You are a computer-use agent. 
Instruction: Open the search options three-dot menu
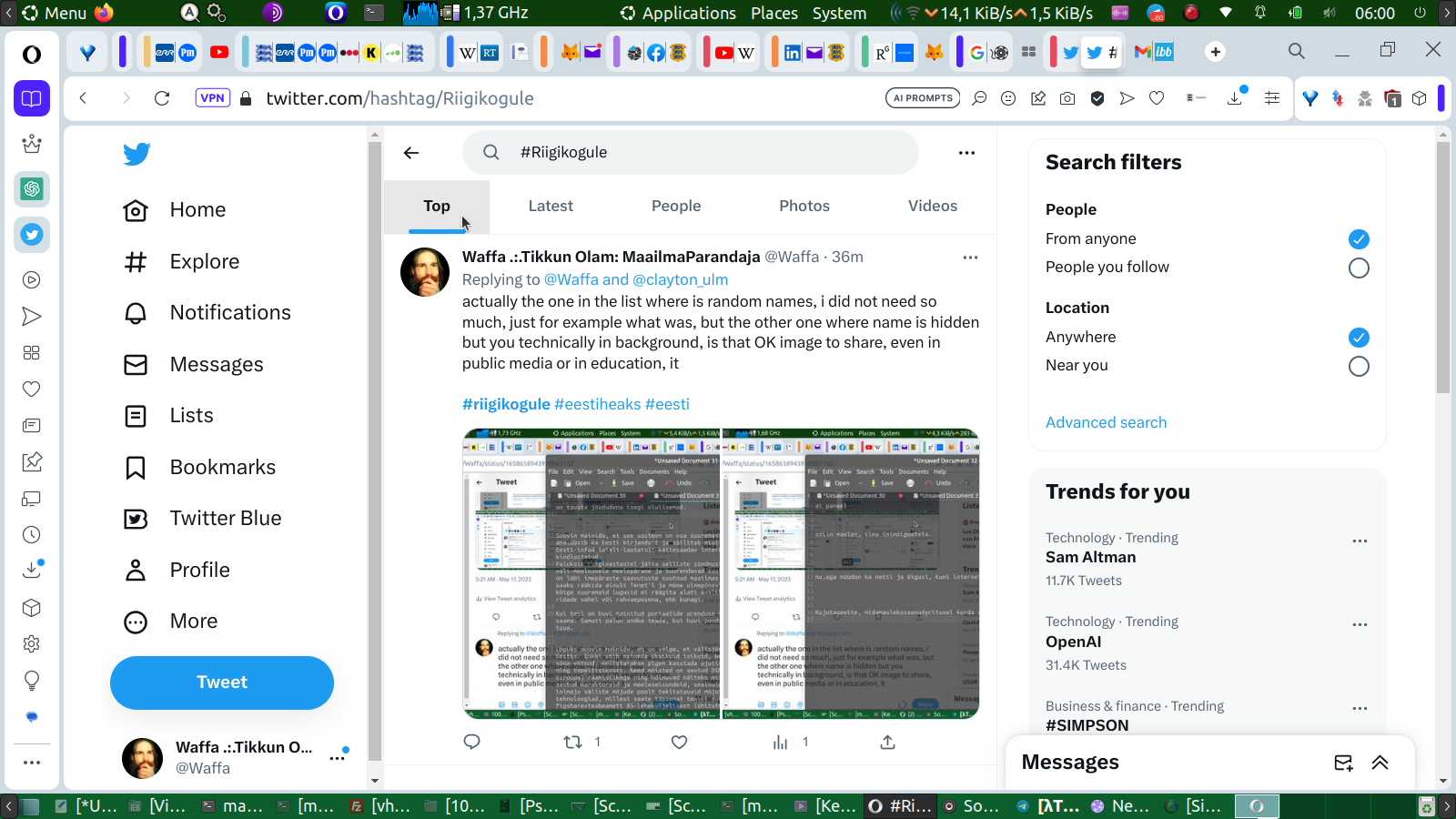click(x=966, y=153)
